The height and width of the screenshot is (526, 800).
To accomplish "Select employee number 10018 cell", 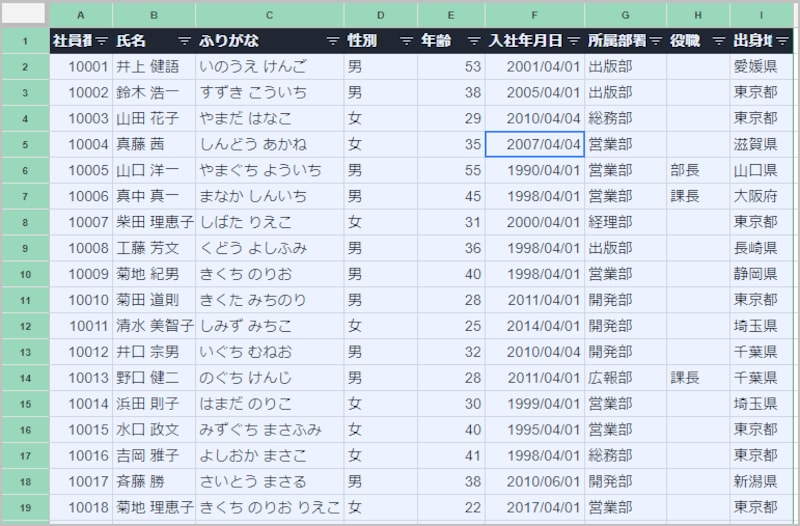I will (x=81, y=508).
